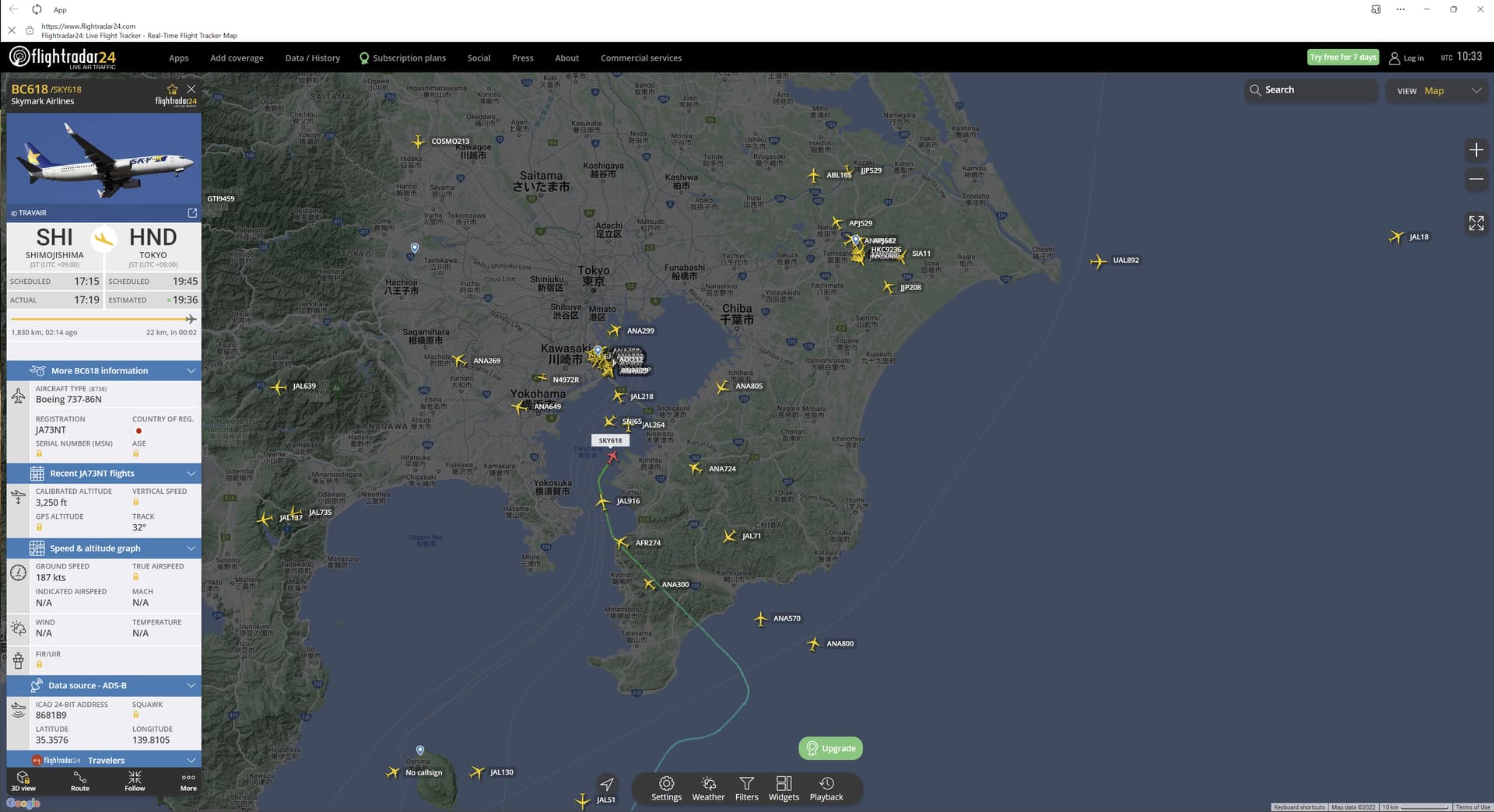The height and width of the screenshot is (812, 1494).
Task: Toggle fullscreen map mode
Action: click(x=1476, y=223)
